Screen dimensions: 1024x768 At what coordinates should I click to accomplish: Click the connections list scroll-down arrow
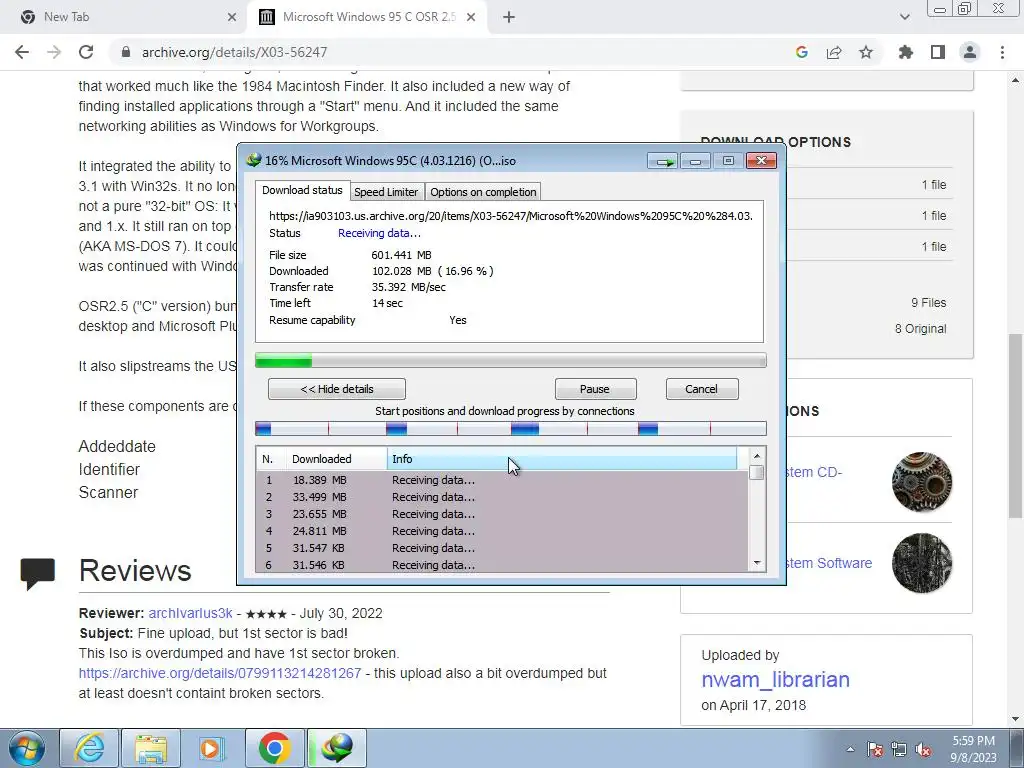tap(757, 563)
